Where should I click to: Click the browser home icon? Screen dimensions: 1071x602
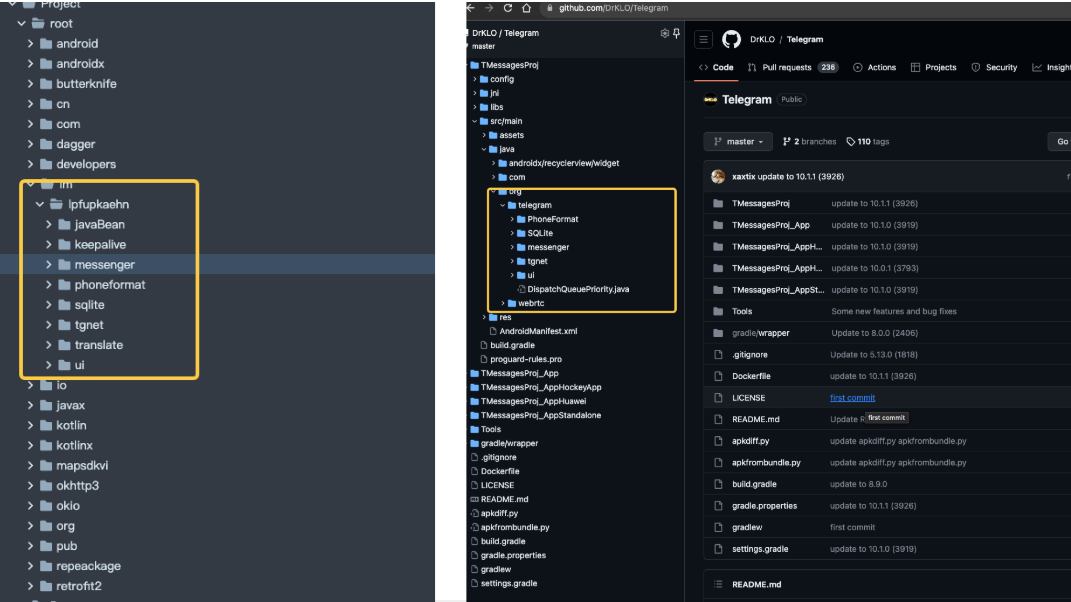click(526, 8)
